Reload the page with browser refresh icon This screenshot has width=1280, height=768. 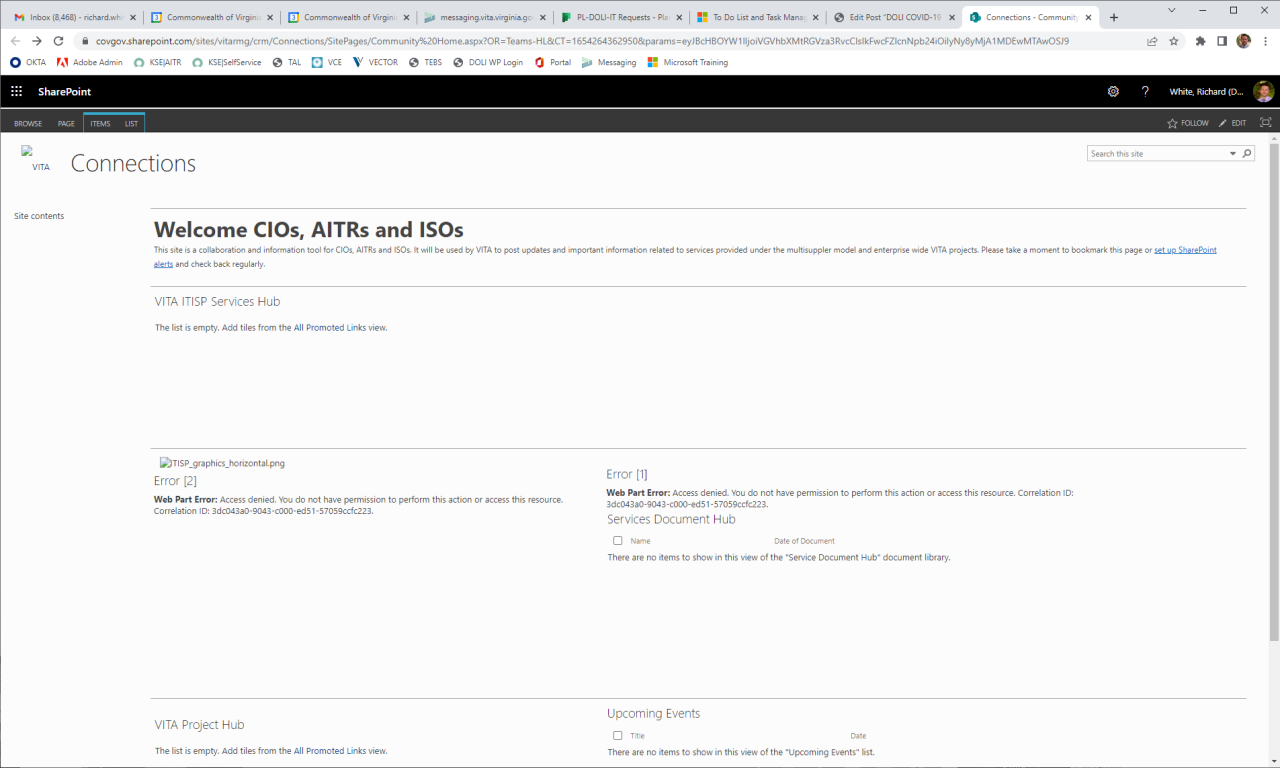58,41
